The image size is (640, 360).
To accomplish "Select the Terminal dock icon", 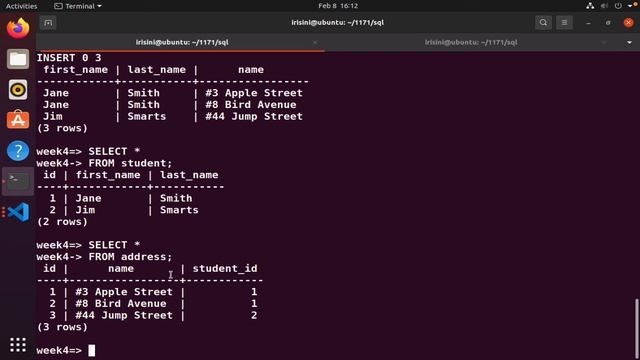I will 18,181.
